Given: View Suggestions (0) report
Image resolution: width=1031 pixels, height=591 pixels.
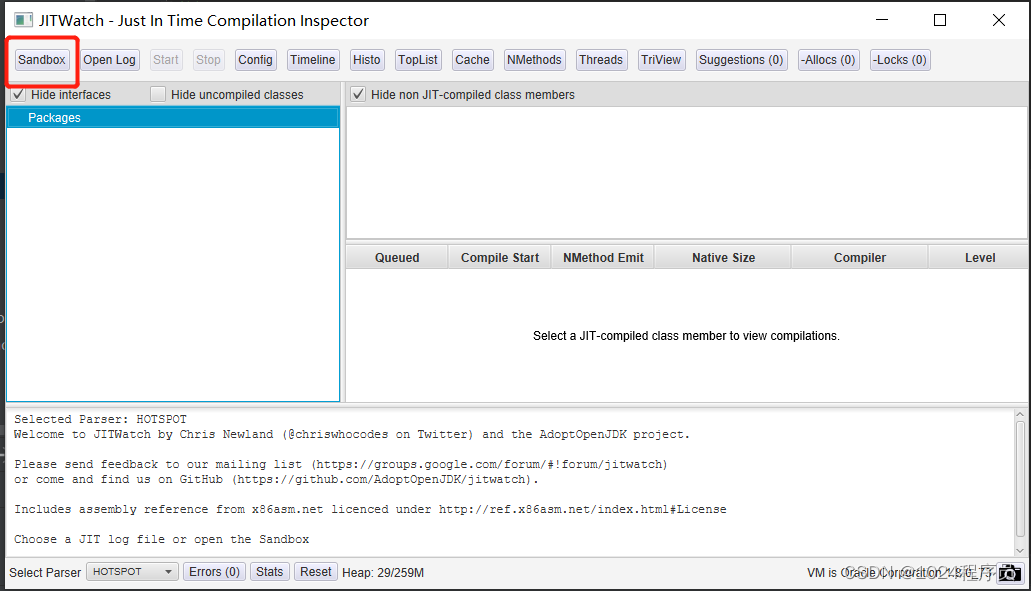Looking at the screenshot, I should [741, 60].
